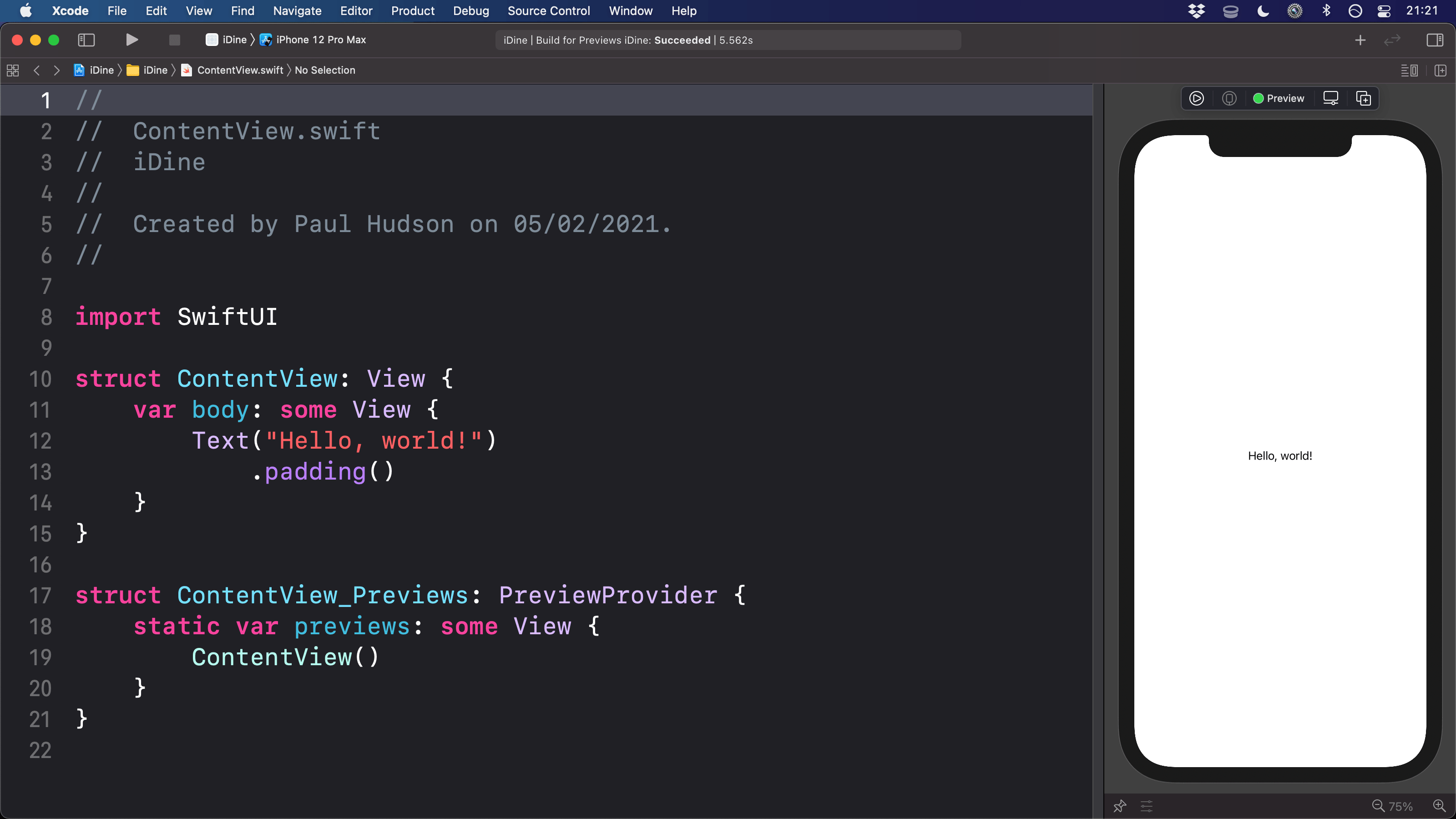Open the Xcode menu
The height and width of the screenshot is (819, 1456).
[x=70, y=11]
